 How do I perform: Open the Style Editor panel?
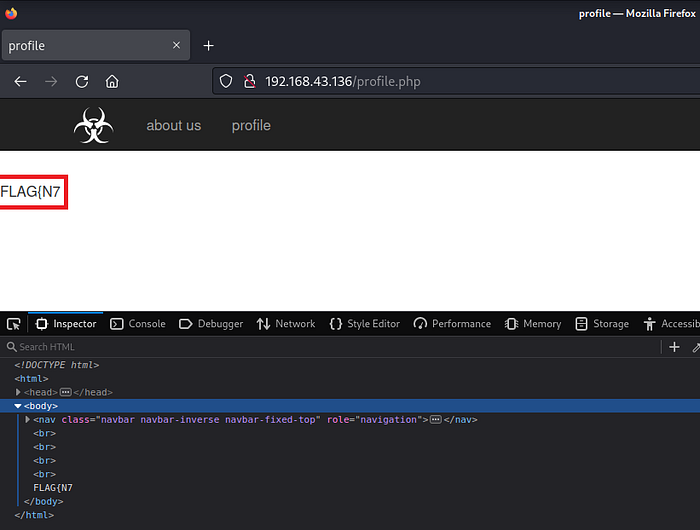(x=364, y=324)
